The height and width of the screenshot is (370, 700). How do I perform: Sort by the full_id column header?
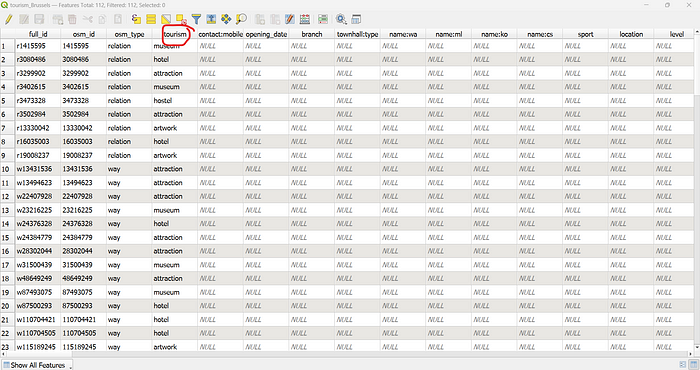click(38, 34)
